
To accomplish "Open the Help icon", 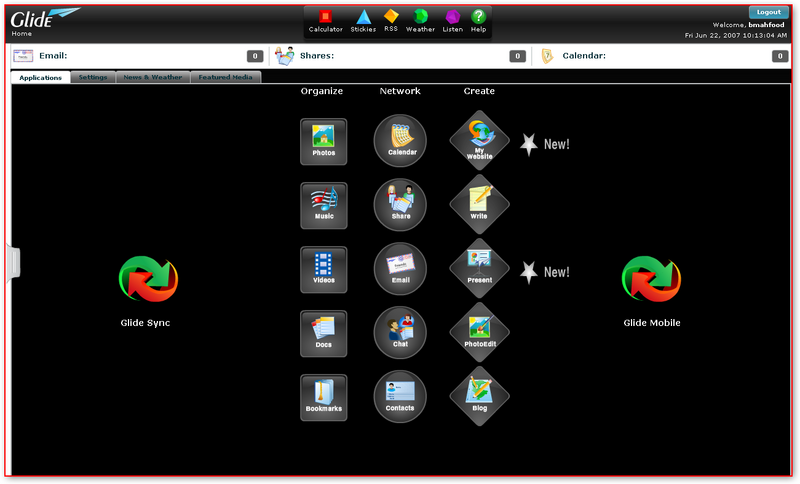I will (x=478, y=21).
